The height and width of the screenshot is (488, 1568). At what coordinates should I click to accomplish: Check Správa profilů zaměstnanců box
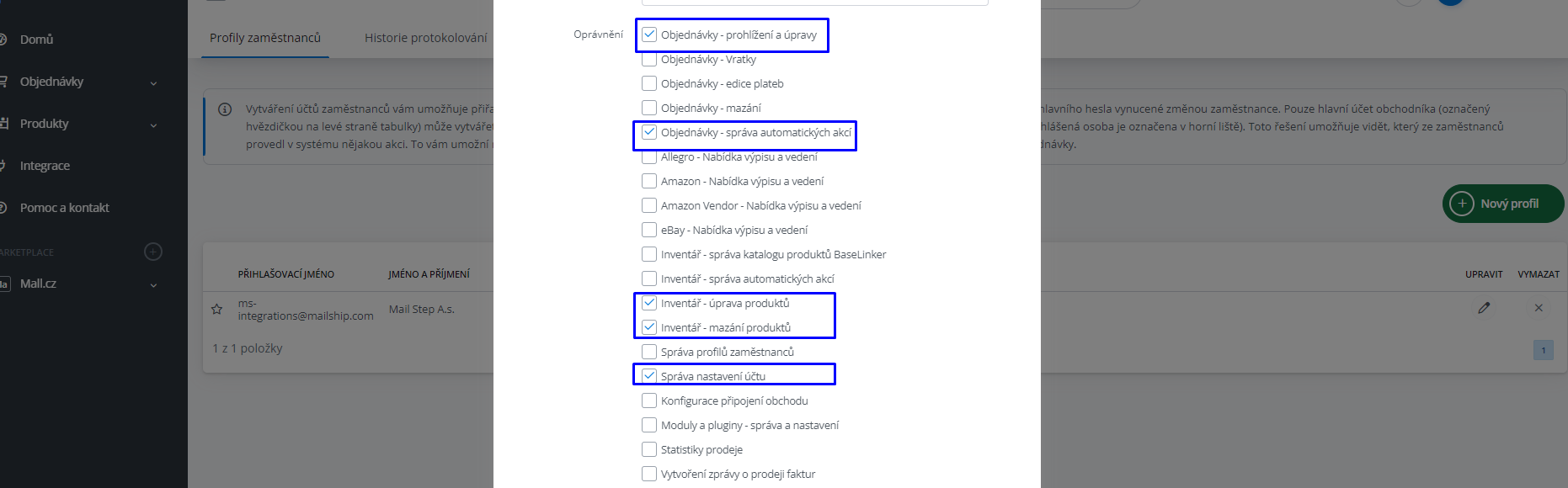[649, 352]
